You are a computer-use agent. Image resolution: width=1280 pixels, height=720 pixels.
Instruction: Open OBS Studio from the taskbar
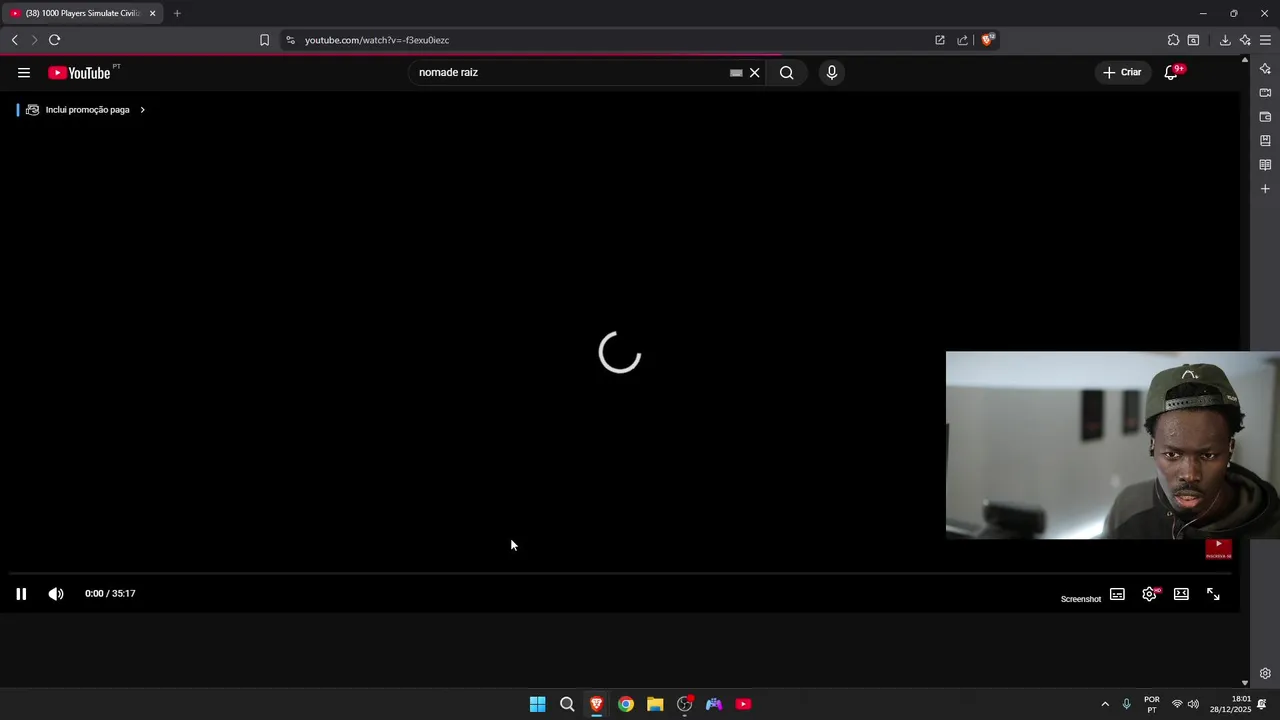point(684,704)
